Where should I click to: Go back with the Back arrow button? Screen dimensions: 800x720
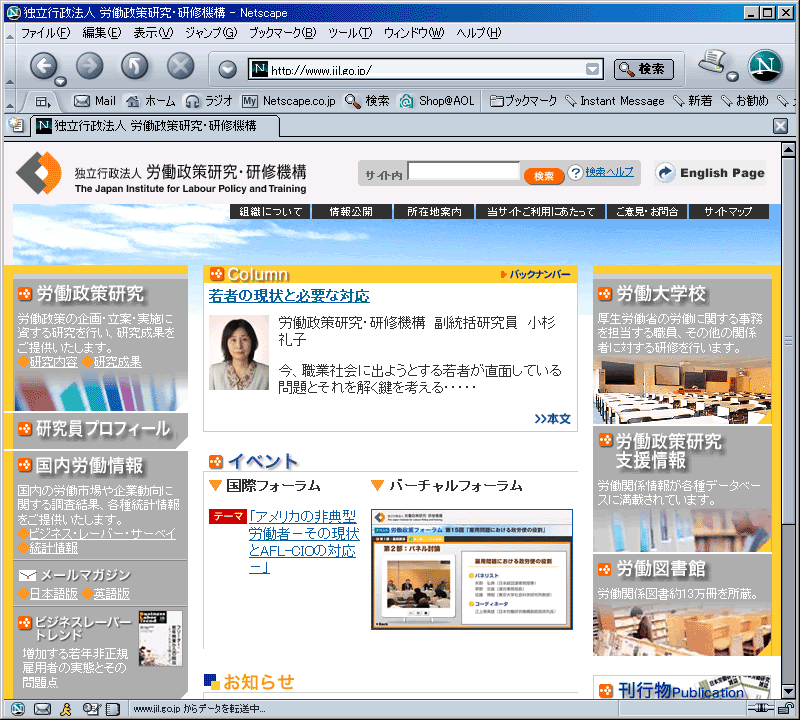click(44, 66)
